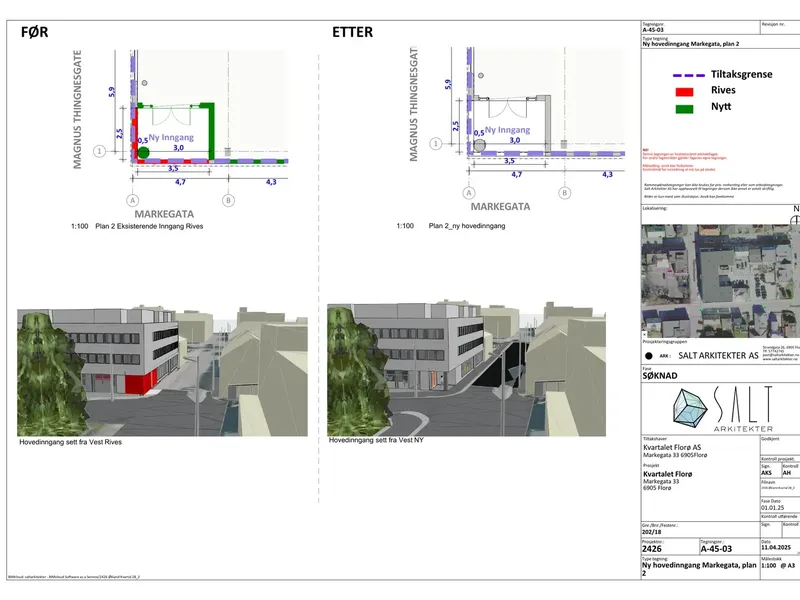The image size is (800, 600).
Task: Click the grey column circle in ETTER plan
Action: coord(479,145)
